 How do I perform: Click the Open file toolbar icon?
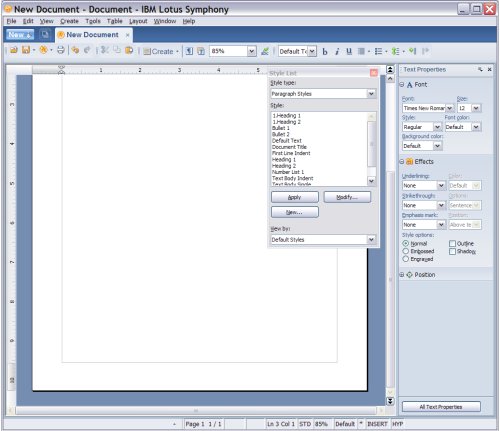pos(14,50)
